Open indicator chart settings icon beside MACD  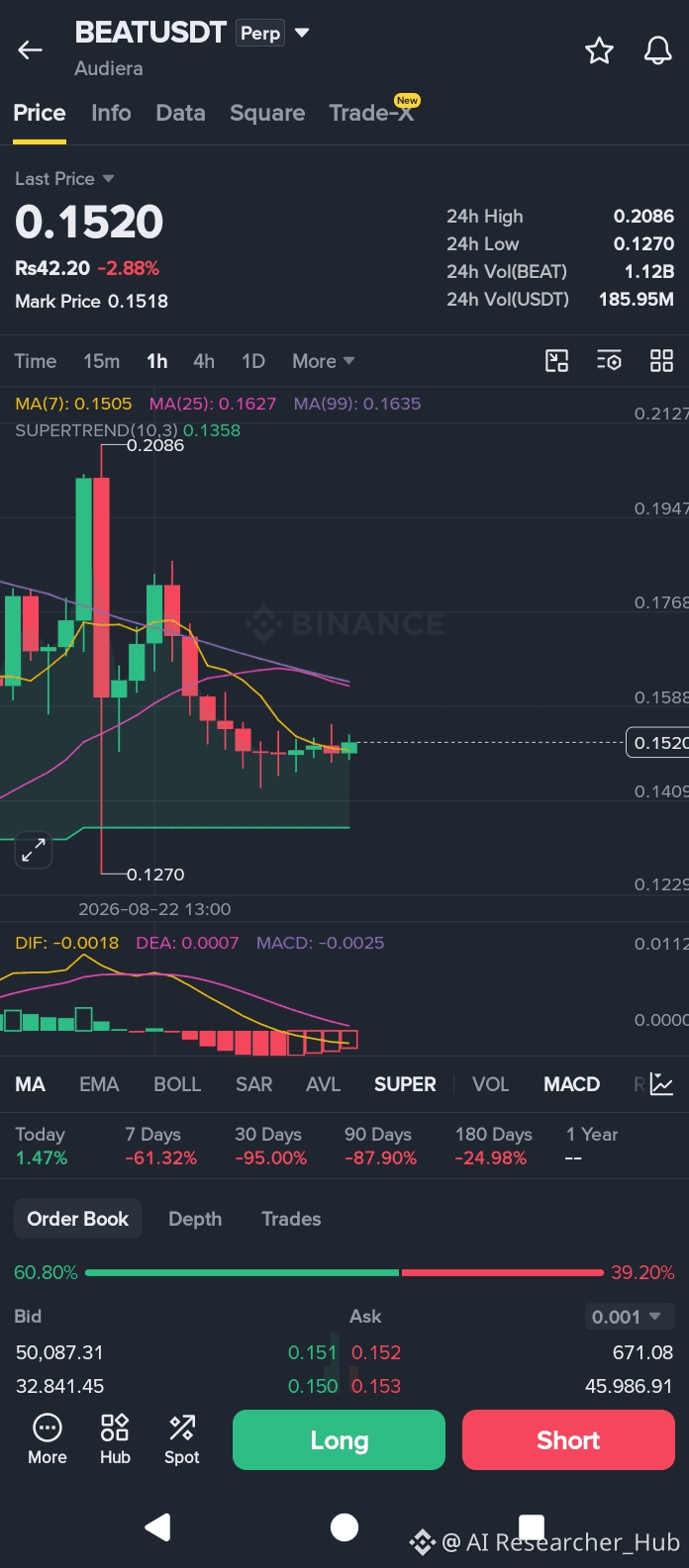click(662, 1085)
